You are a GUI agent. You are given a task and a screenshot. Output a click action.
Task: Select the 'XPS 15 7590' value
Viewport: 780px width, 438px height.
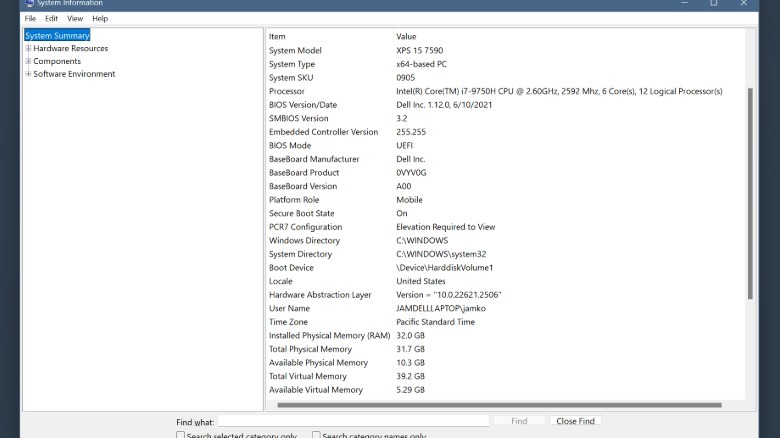(419, 50)
